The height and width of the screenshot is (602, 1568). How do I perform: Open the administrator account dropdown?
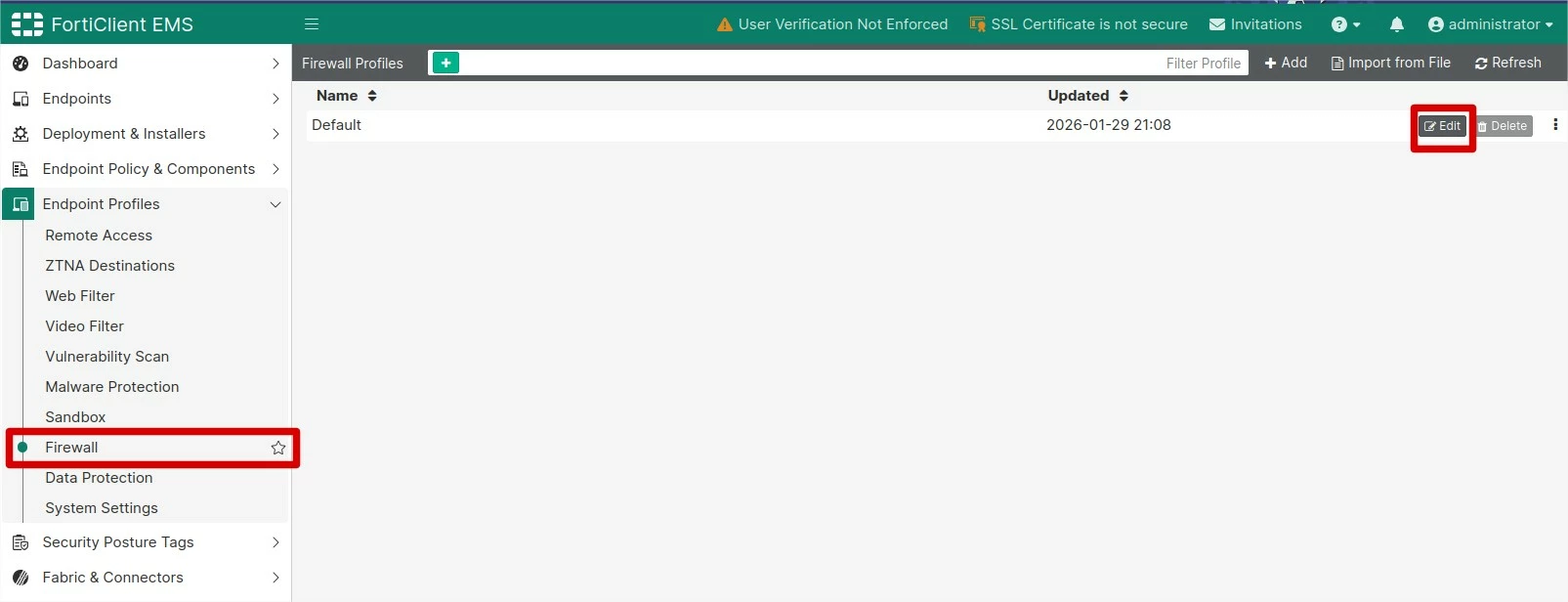coord(1491,24)
